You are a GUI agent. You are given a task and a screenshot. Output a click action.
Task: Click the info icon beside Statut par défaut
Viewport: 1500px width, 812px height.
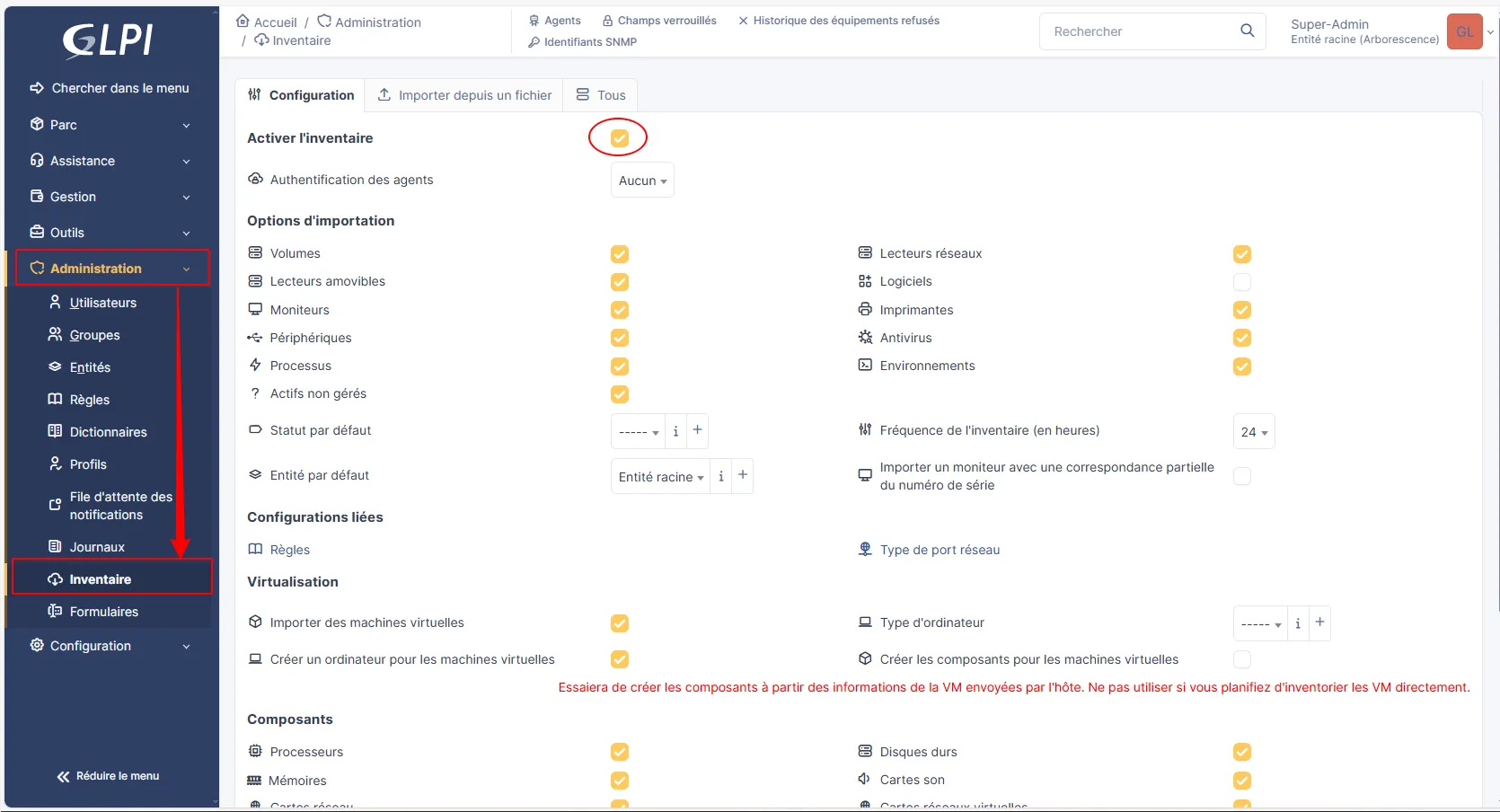tap(675, 431)
